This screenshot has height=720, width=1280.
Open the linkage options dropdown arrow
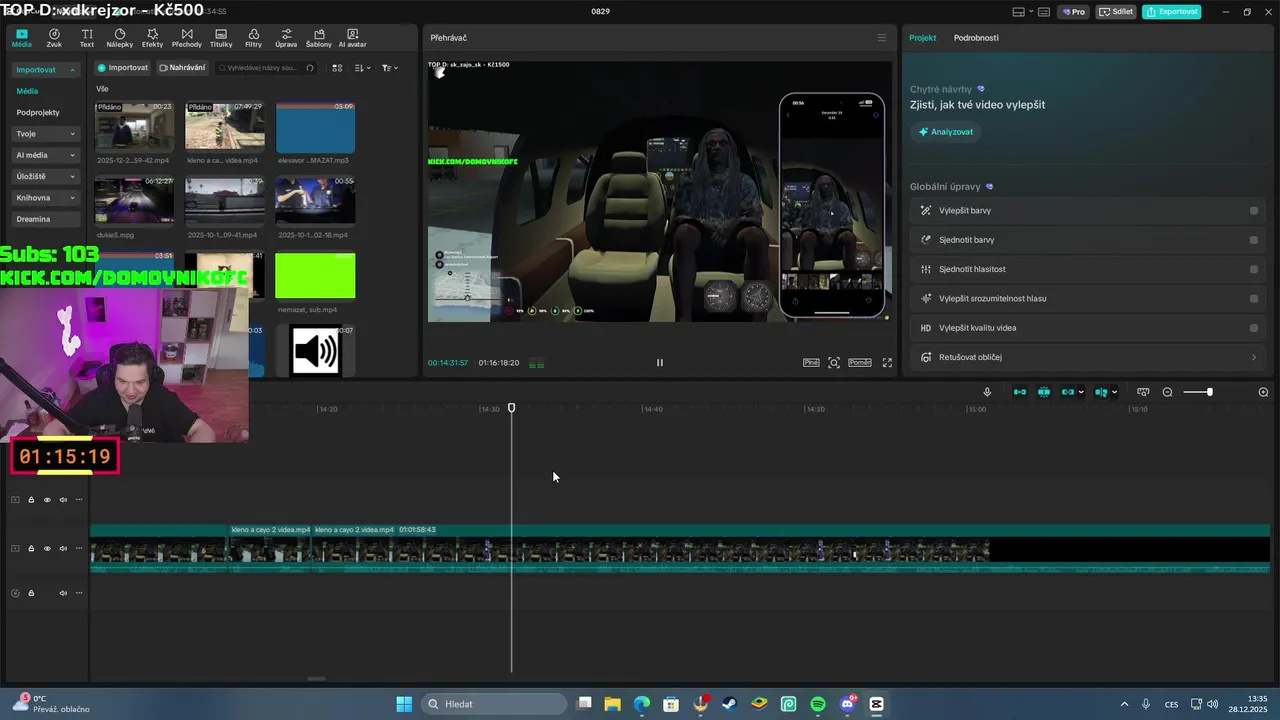pos(1081,392)
